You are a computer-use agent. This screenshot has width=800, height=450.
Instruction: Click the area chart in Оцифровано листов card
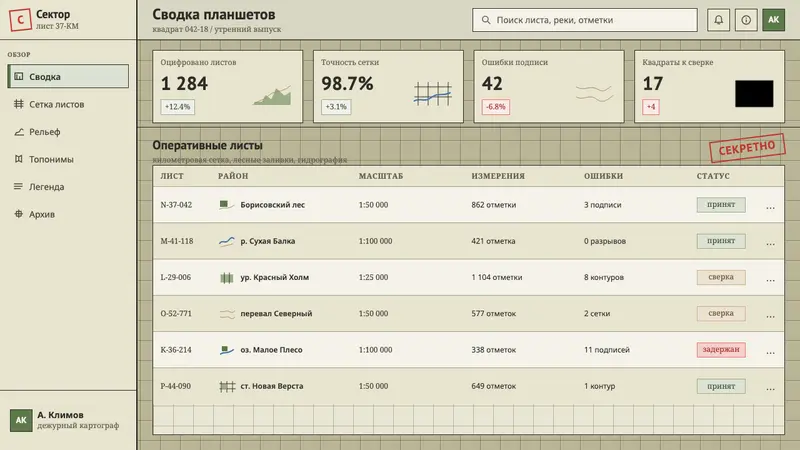coord(272,94)
